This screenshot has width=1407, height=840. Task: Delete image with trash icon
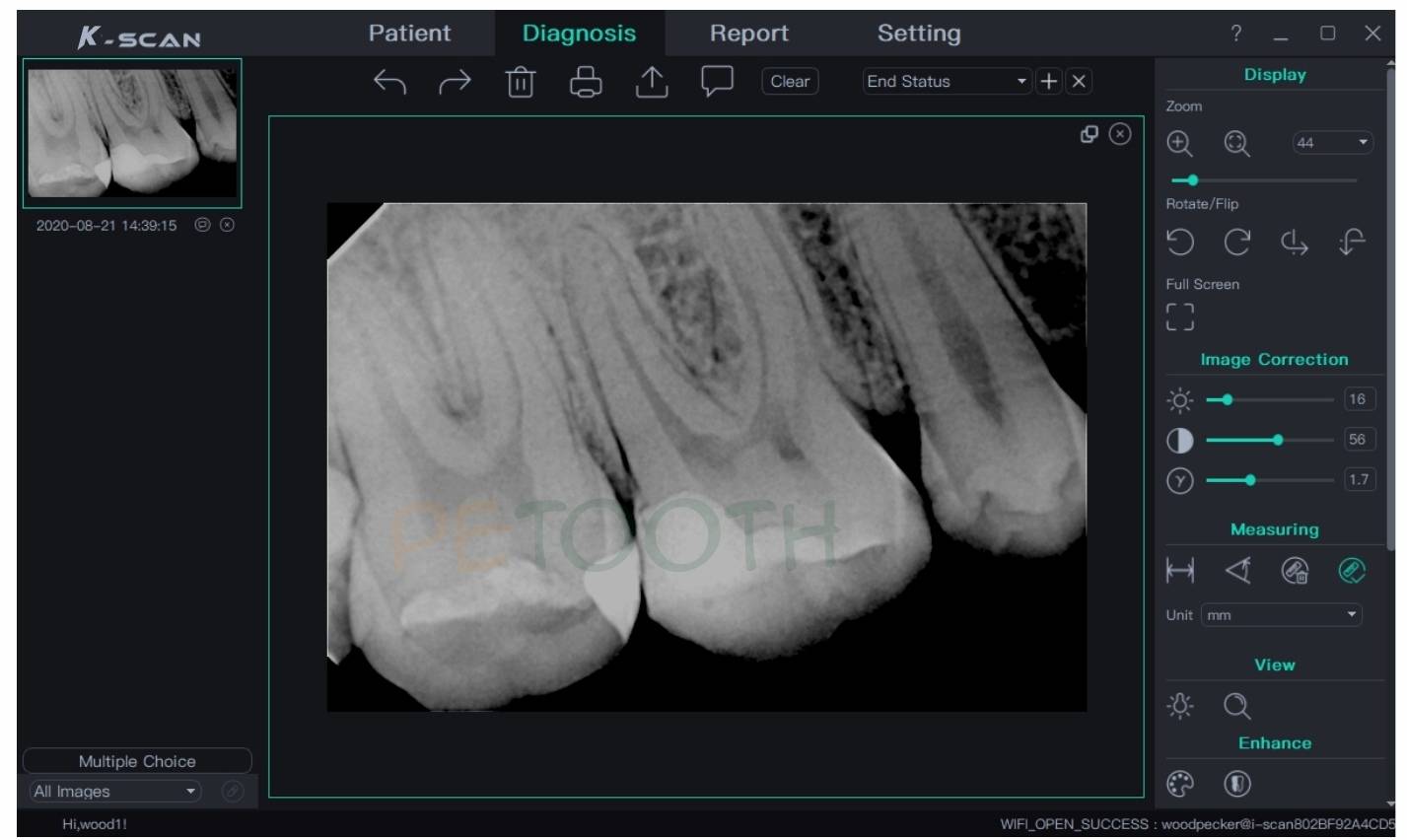[x=521, y=82]
